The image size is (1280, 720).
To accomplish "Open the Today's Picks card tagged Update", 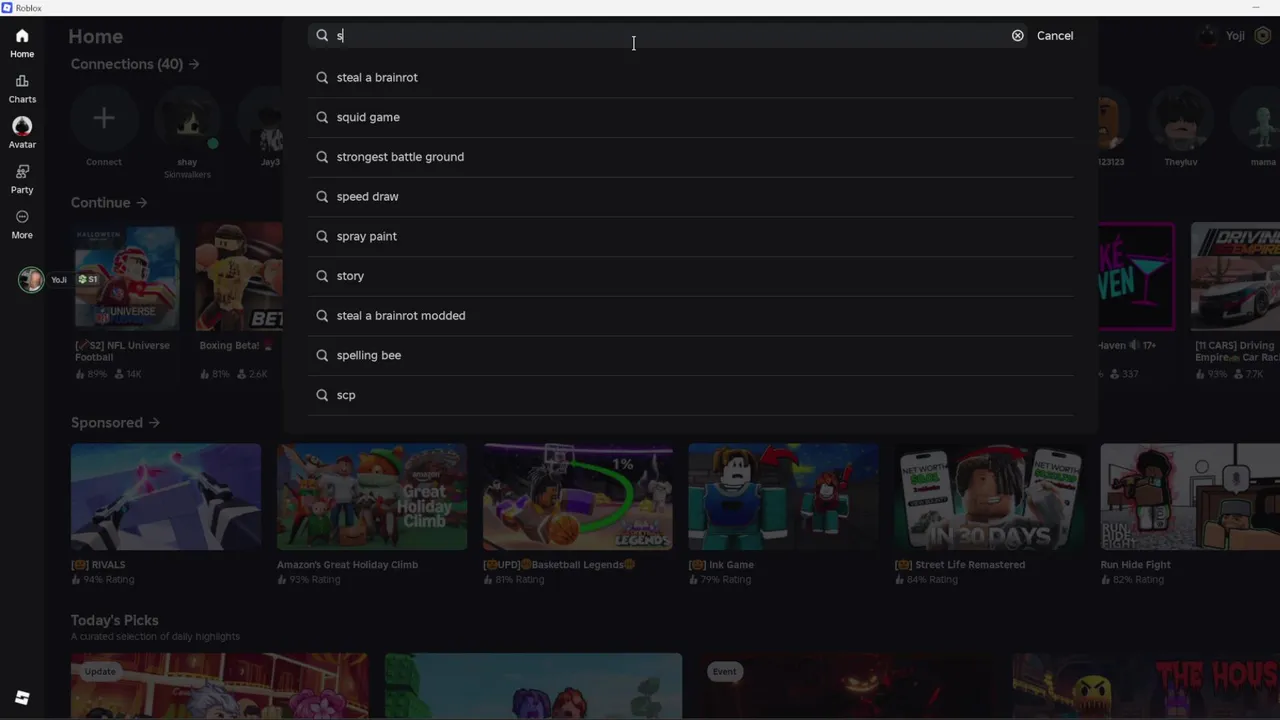I will coord(219,686).
